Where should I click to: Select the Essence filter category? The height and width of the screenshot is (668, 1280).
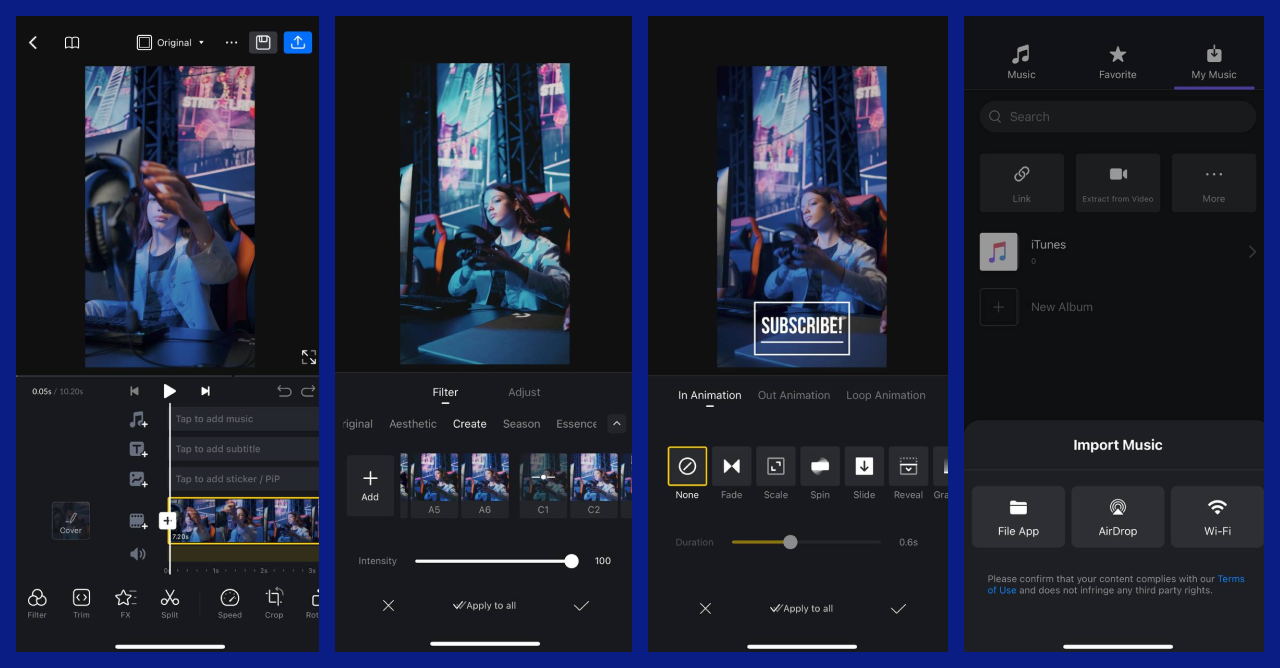click(x=577, y=424)
